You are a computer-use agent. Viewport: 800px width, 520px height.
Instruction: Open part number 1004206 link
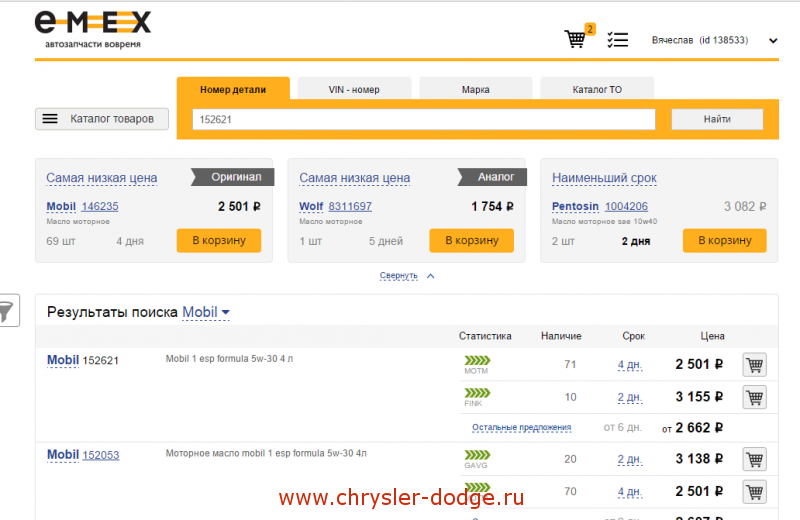[627, 207]
